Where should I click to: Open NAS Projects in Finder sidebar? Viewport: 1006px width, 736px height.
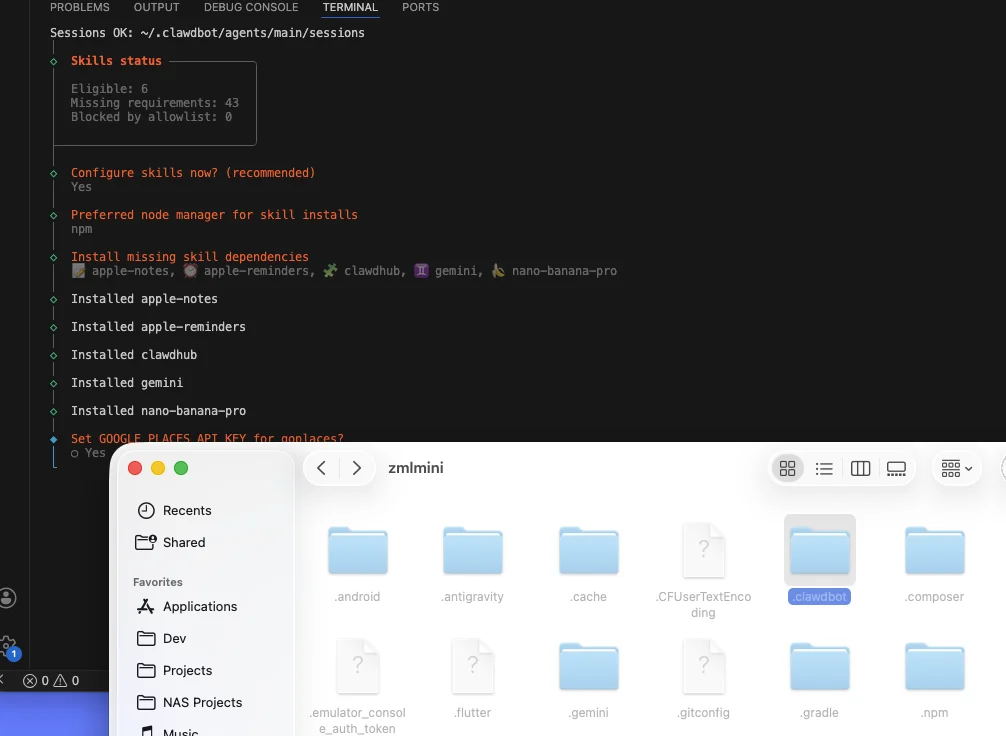pyautogui.click(x=203, y=703)
